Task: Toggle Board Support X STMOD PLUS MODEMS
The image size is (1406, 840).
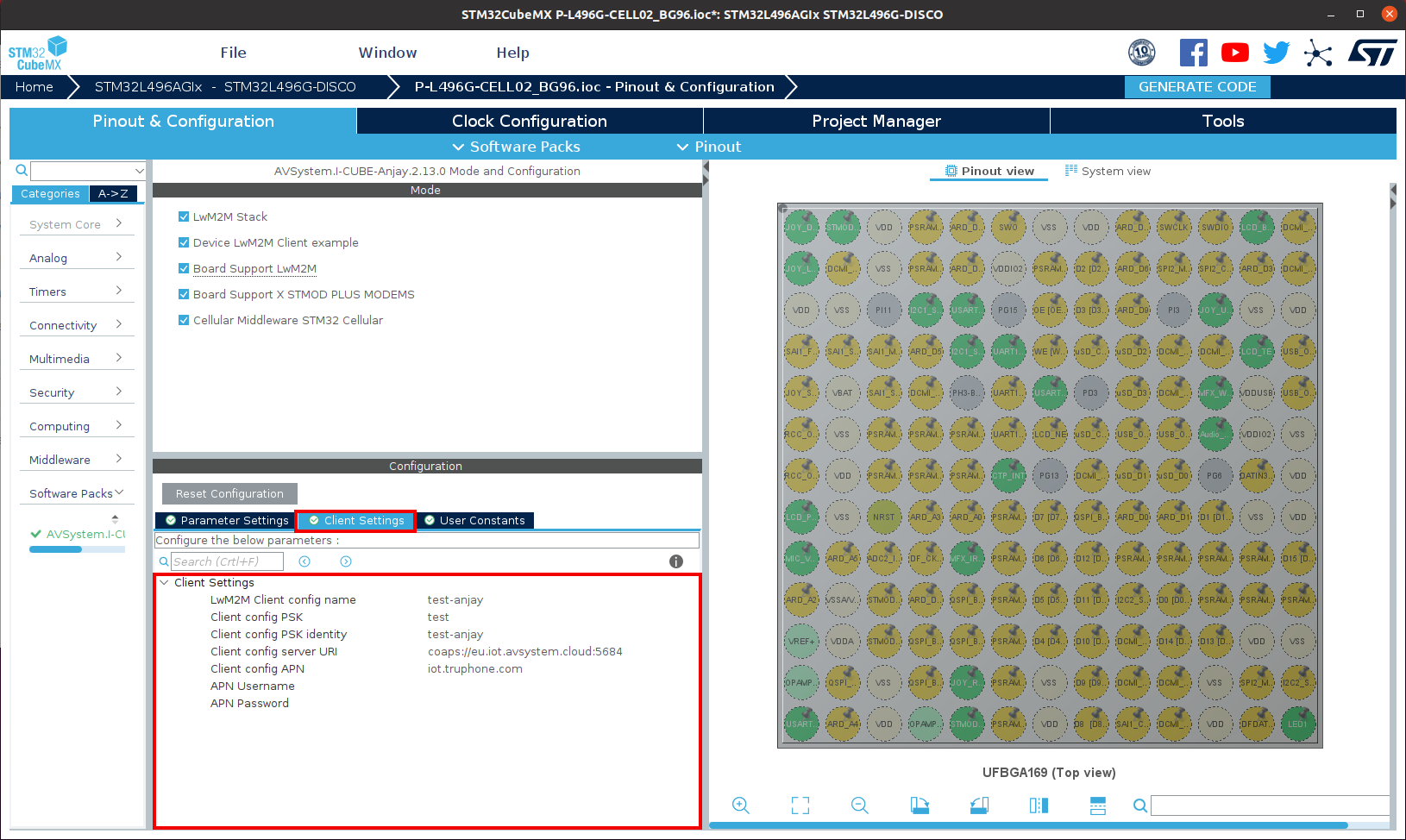Action: (184, 294)
